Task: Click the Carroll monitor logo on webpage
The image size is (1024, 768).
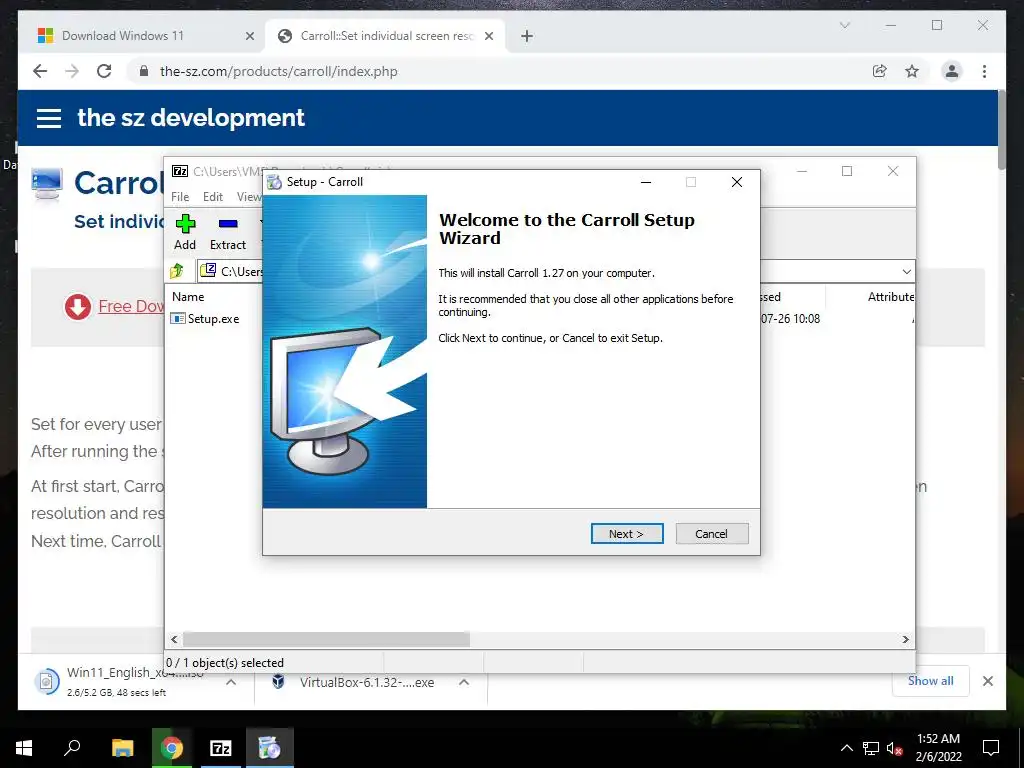Action: click(x=48, y=184)
